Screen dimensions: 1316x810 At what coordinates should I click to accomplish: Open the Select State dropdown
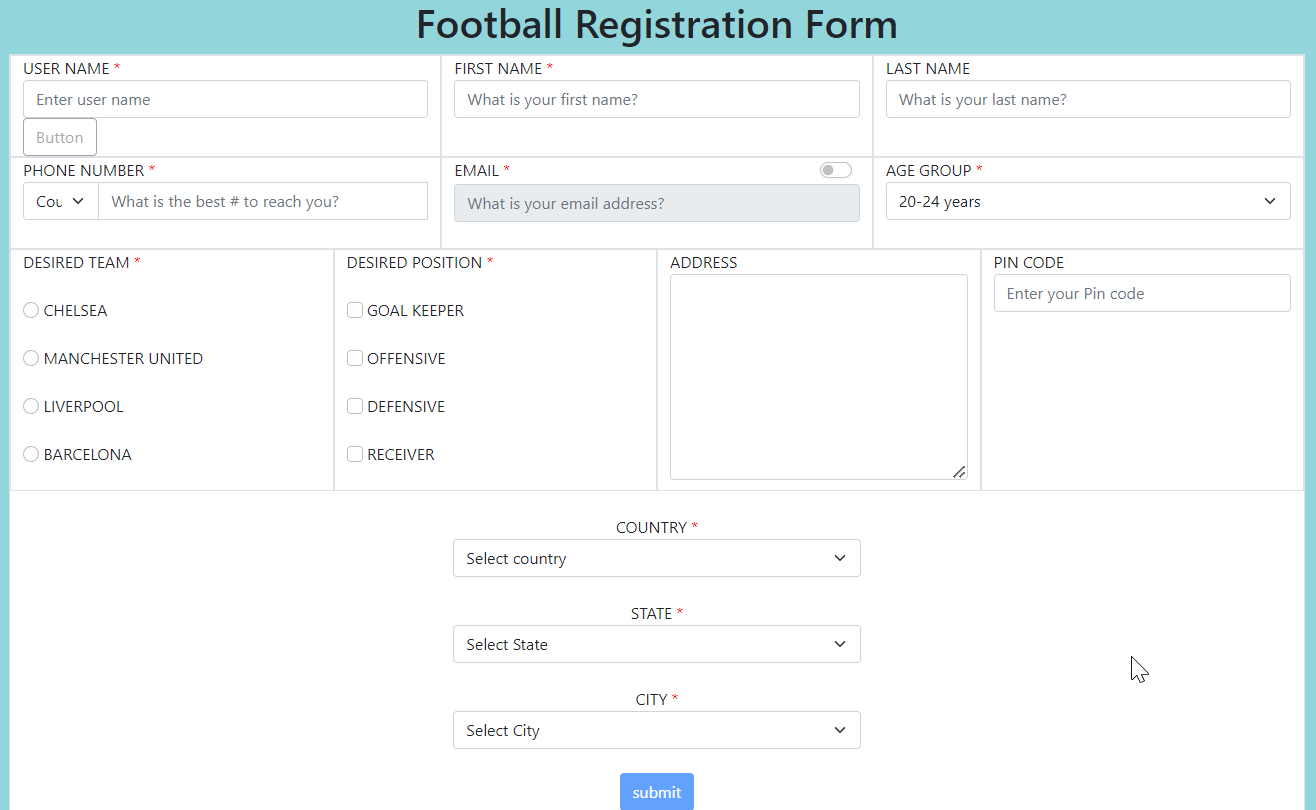[656, 644]
